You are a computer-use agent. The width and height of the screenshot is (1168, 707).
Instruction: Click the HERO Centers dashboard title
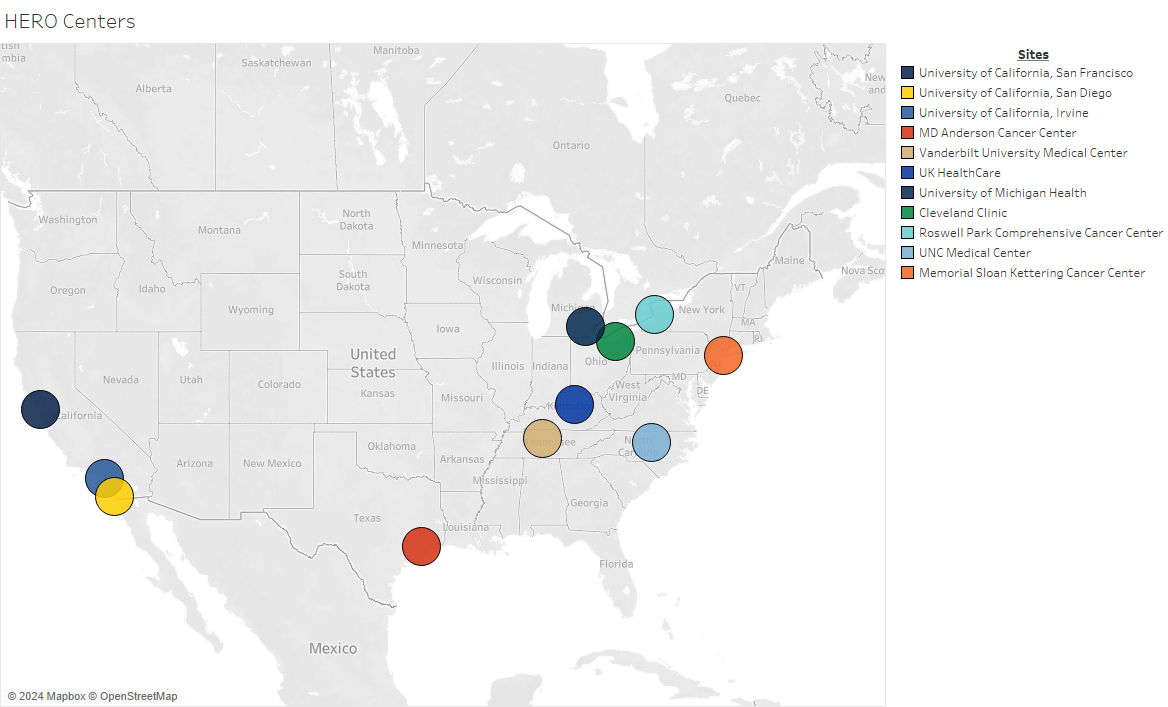69,20
